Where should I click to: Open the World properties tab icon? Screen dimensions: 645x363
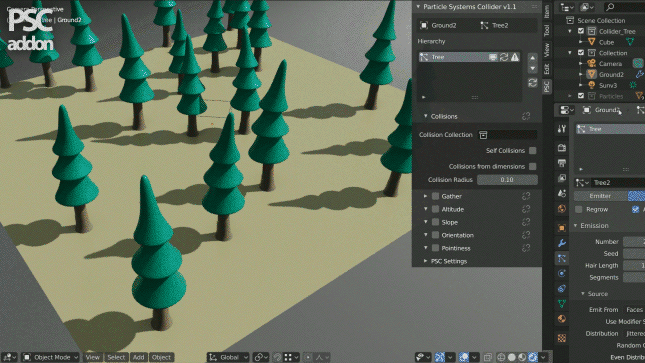561,209
